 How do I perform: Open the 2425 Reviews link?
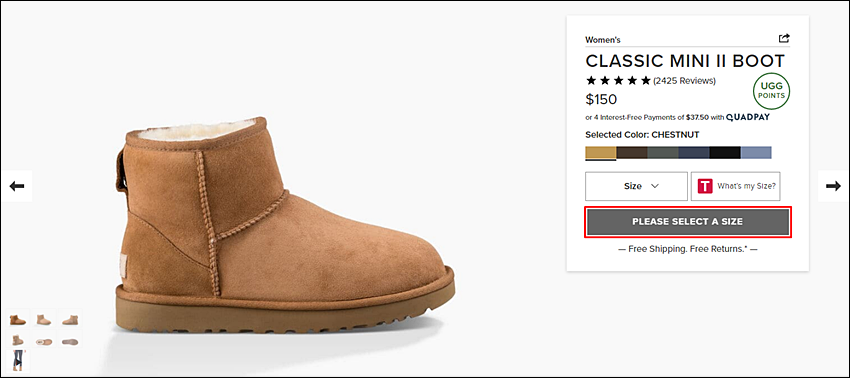[x=684, y=81]
